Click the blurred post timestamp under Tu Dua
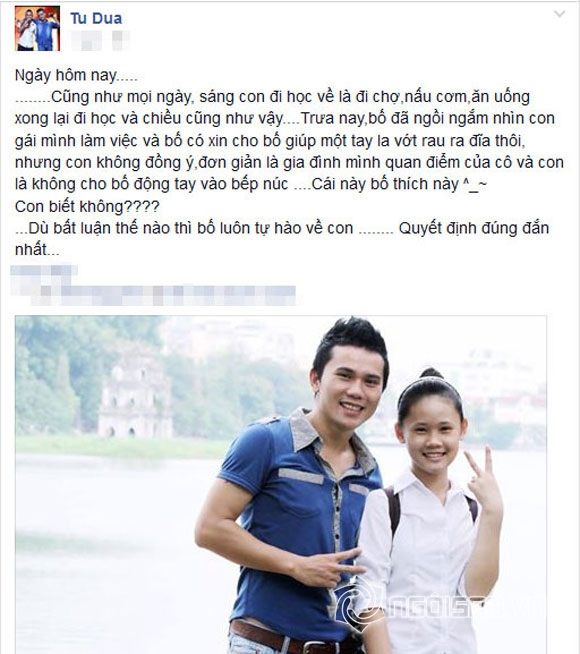This screenshot has width=580, height=654. coord(86,41)
